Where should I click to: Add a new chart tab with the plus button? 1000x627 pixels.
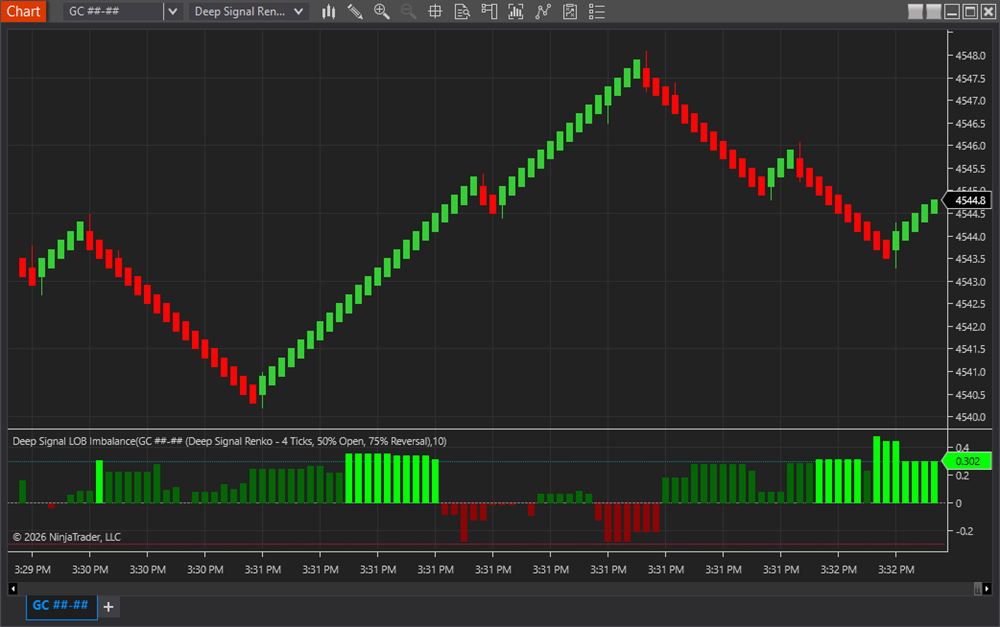(x=108, y=606)
